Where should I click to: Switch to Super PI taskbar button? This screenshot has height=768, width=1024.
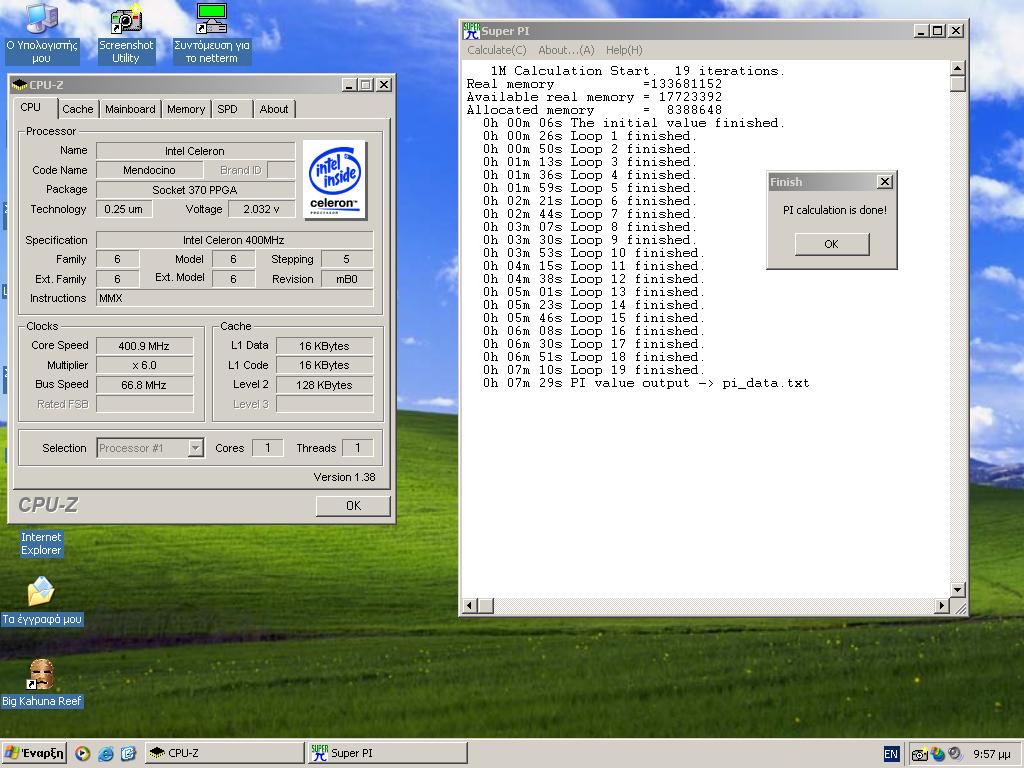coord(388,753)
